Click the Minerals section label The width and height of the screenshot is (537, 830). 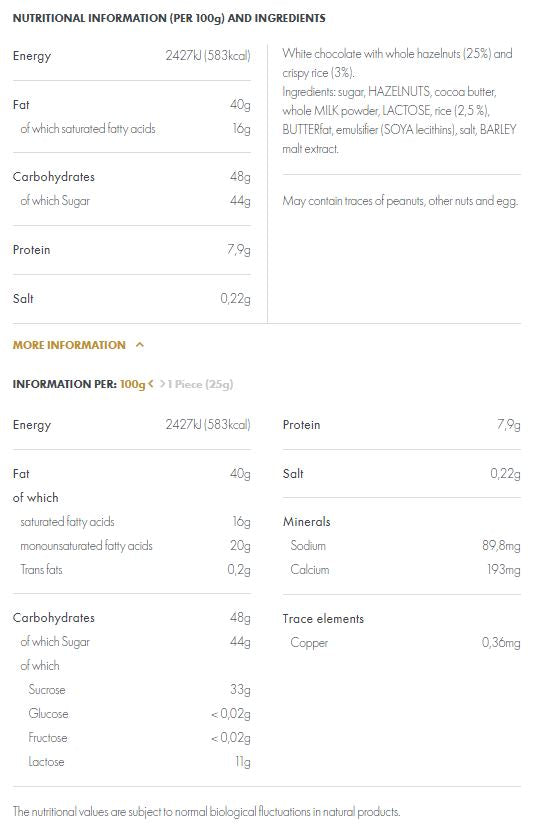pyautogui.click(x=307, y=522)
